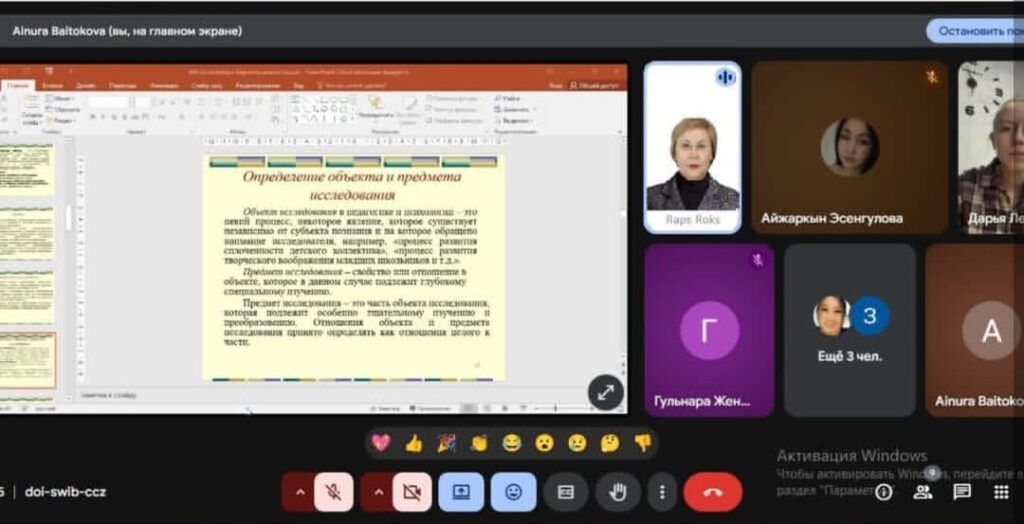This screenshot has width=1024, height=524.
Task: Select Айжаркын Эсенгулова's video tile
Action: tap(849, 147)
